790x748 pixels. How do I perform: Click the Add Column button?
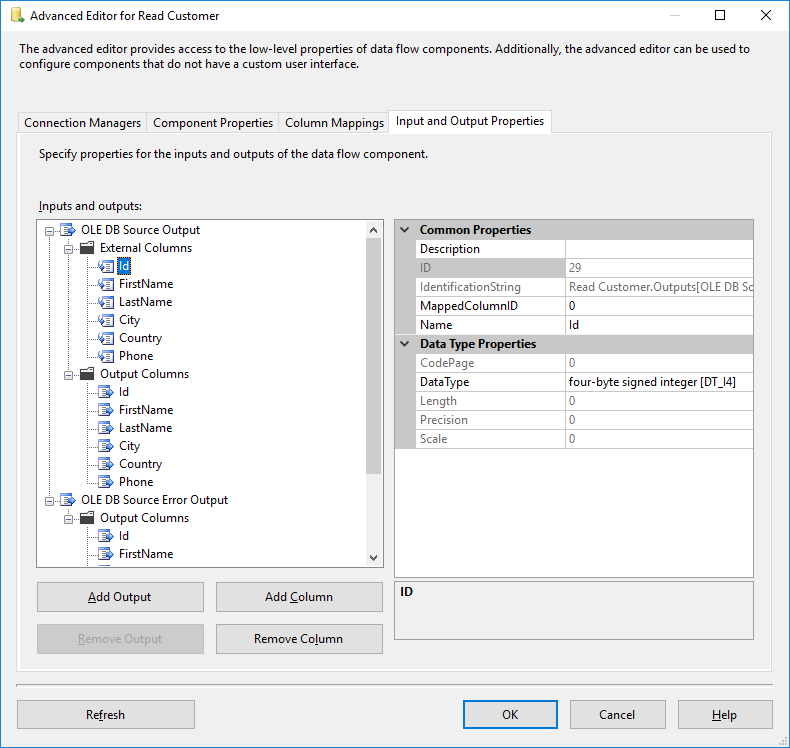click(x=299, y=597)
